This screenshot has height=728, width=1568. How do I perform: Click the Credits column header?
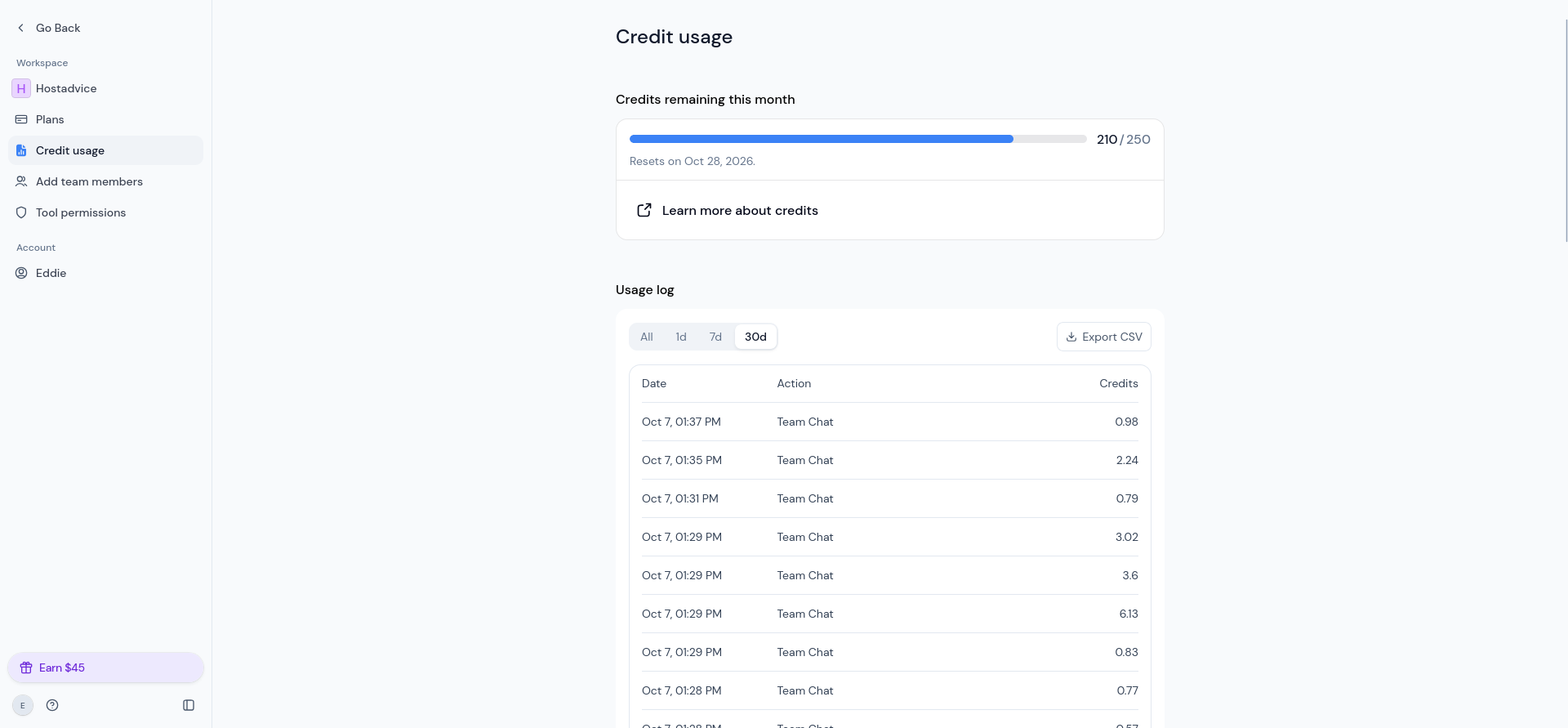(x=1119, y=383)
